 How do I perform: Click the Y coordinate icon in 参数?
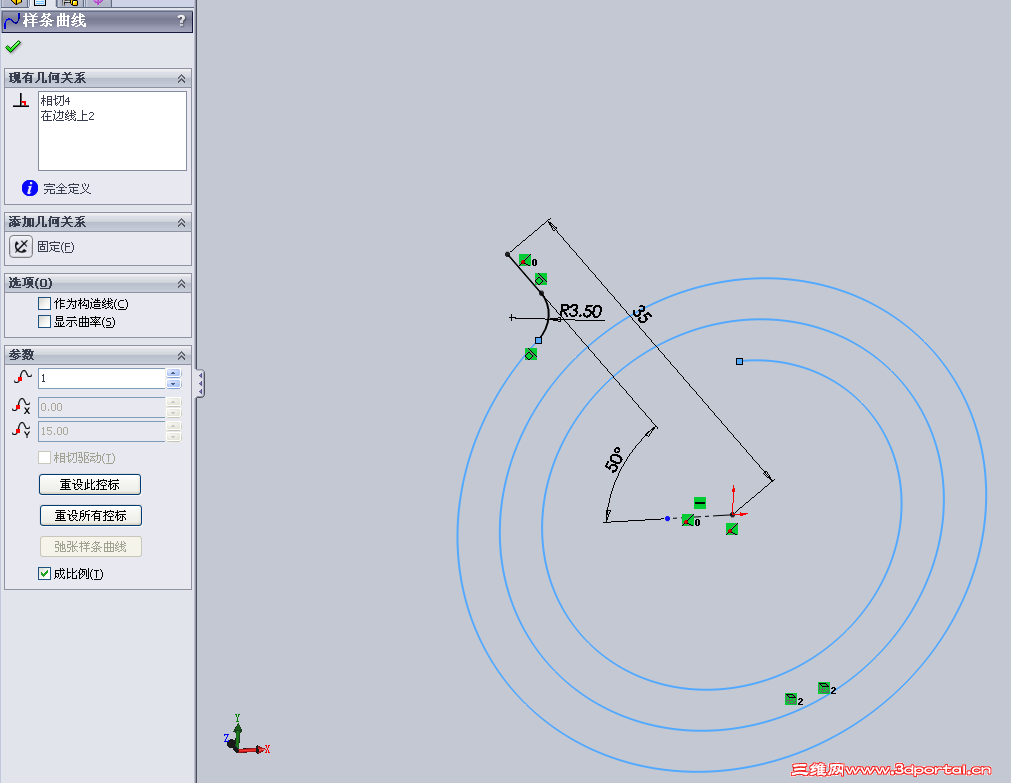point(21,430)
